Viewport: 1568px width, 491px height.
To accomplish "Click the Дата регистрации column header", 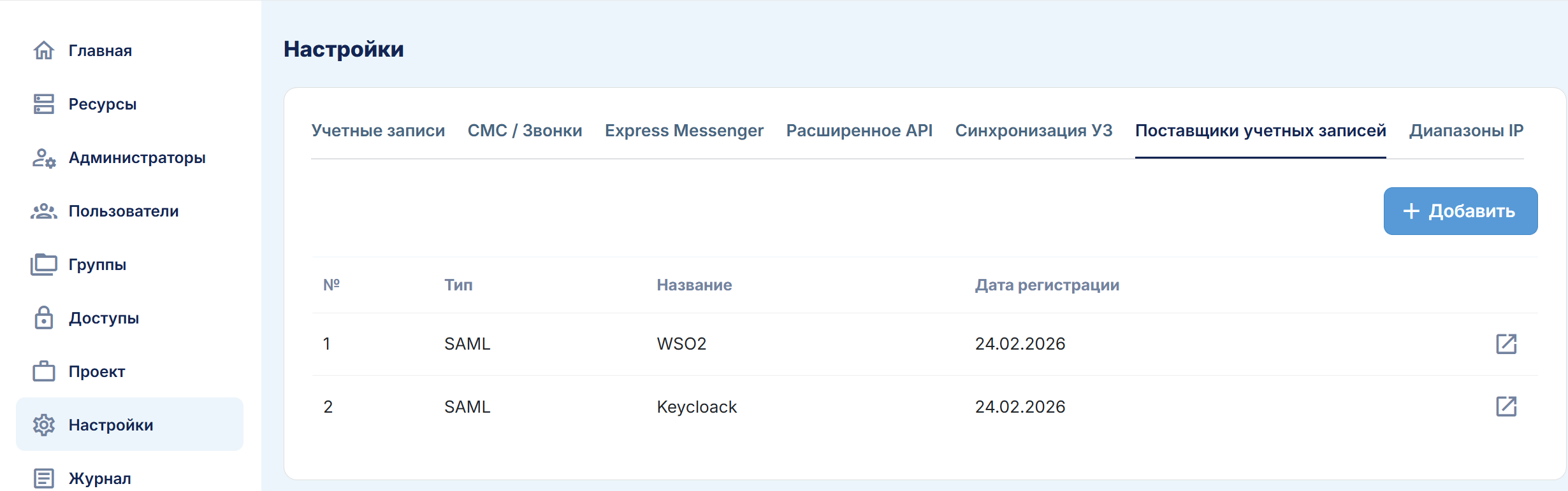I will [1047, 285].
